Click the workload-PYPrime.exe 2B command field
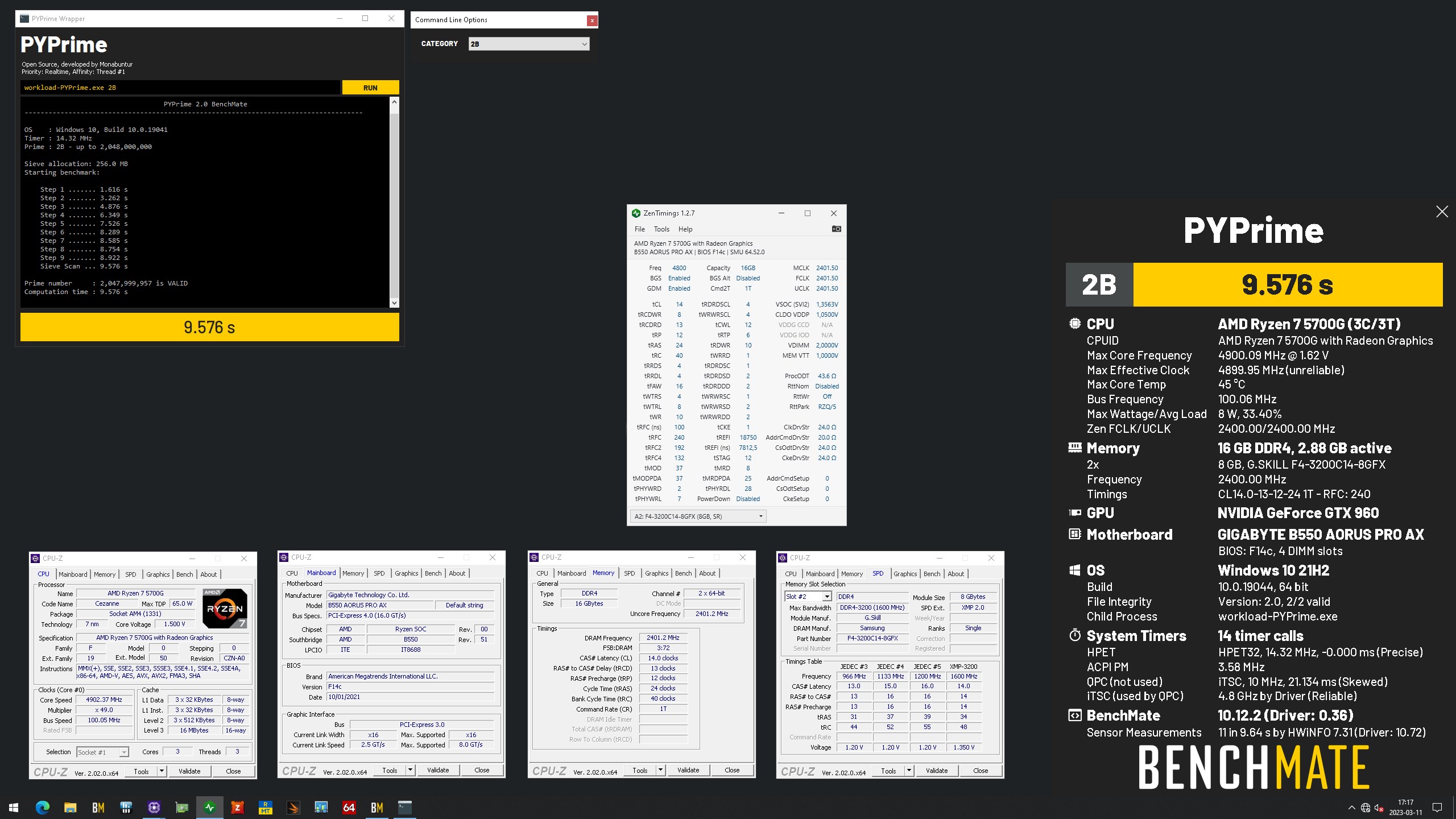This screenshot has height=819, width=1456. click(180, 88)
